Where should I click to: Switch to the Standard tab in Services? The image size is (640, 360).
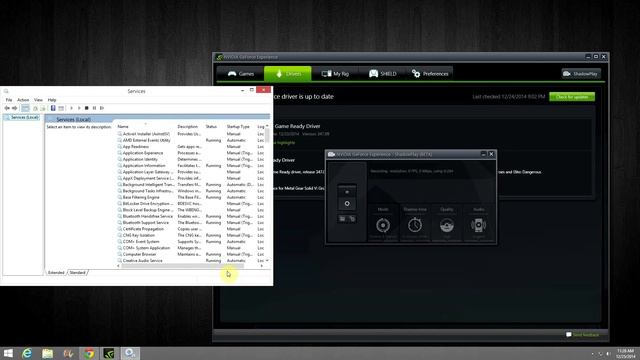(x=77, y=272)
